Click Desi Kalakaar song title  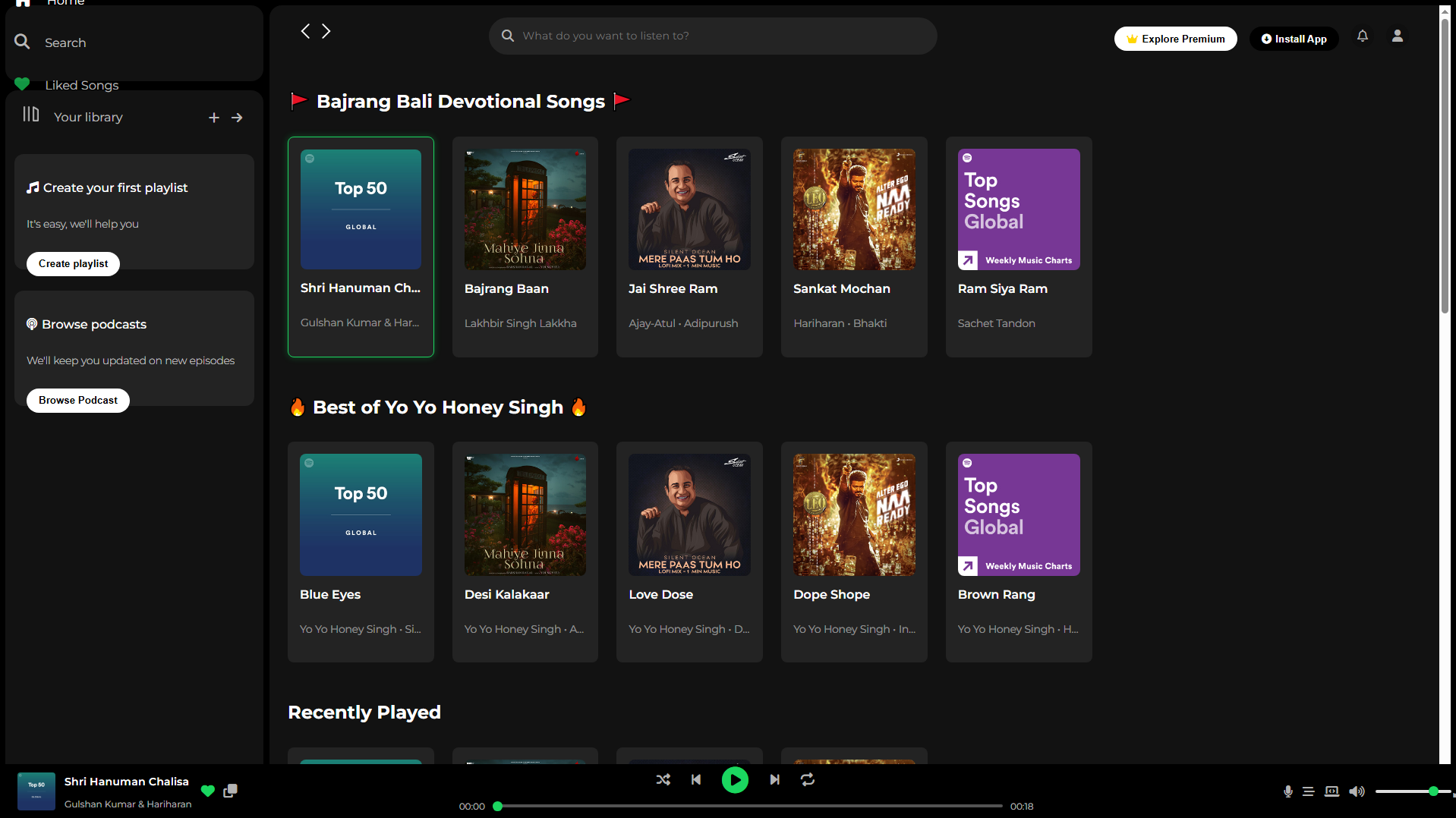click(x=507, y=594)
